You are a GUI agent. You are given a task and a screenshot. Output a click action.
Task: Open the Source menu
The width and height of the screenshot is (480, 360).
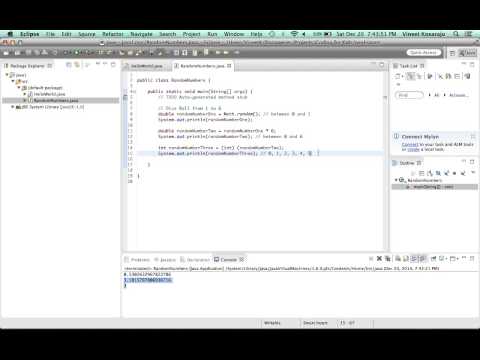coord(87,34)
